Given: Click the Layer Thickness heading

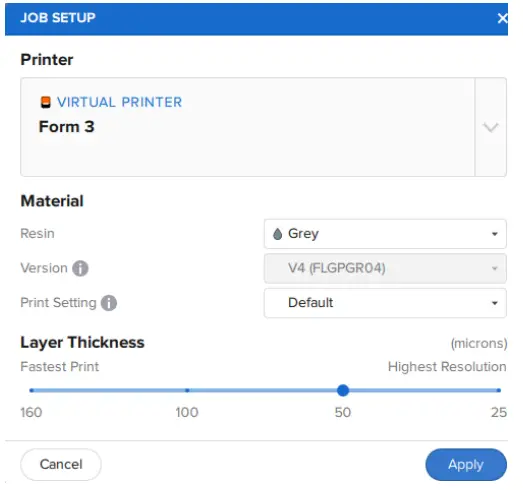Looking at the screenshot, I should [x=82, y=343].
